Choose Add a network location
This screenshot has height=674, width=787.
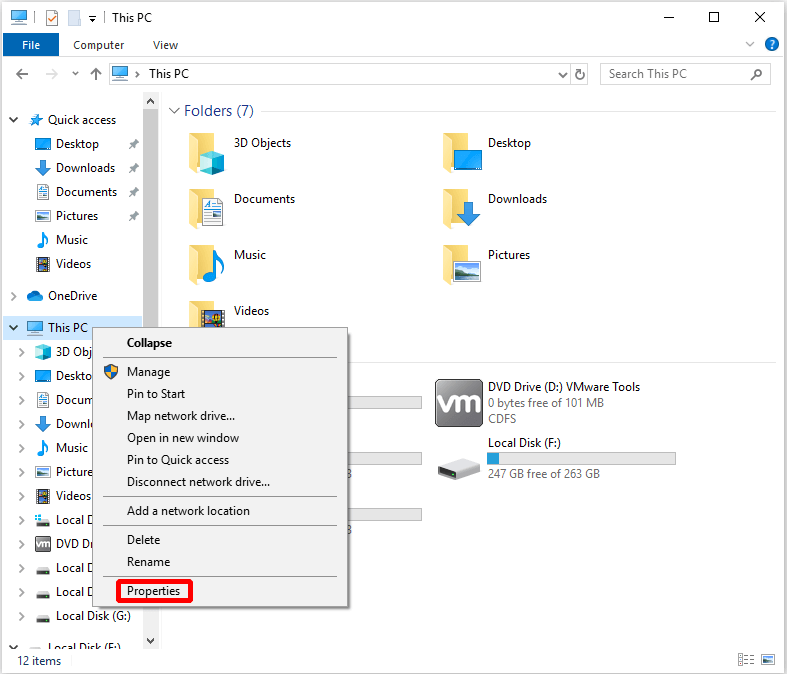[x=188, y=511]
